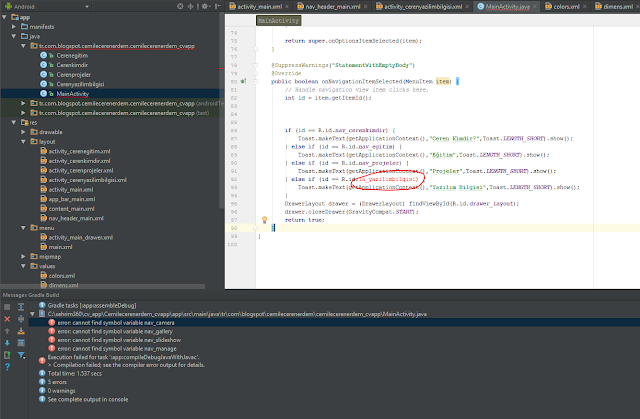Click the Project panel horizontal scrollbar
Image resolution: width=640 pixels, height=419 pixels.
102,286
